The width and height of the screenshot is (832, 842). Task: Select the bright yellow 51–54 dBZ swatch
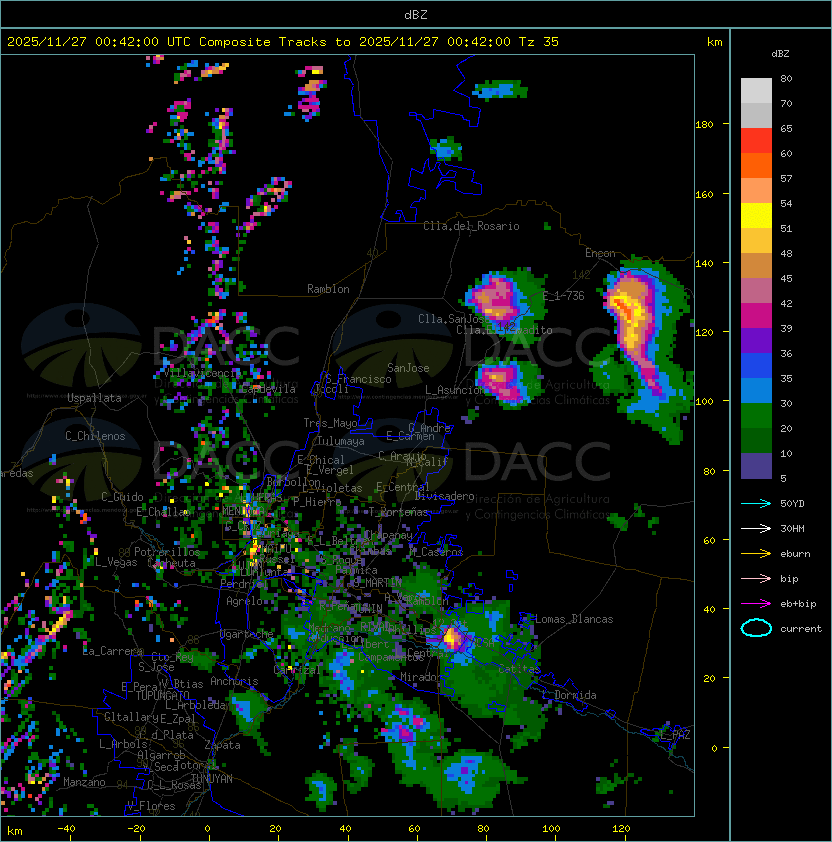[756, 216]
